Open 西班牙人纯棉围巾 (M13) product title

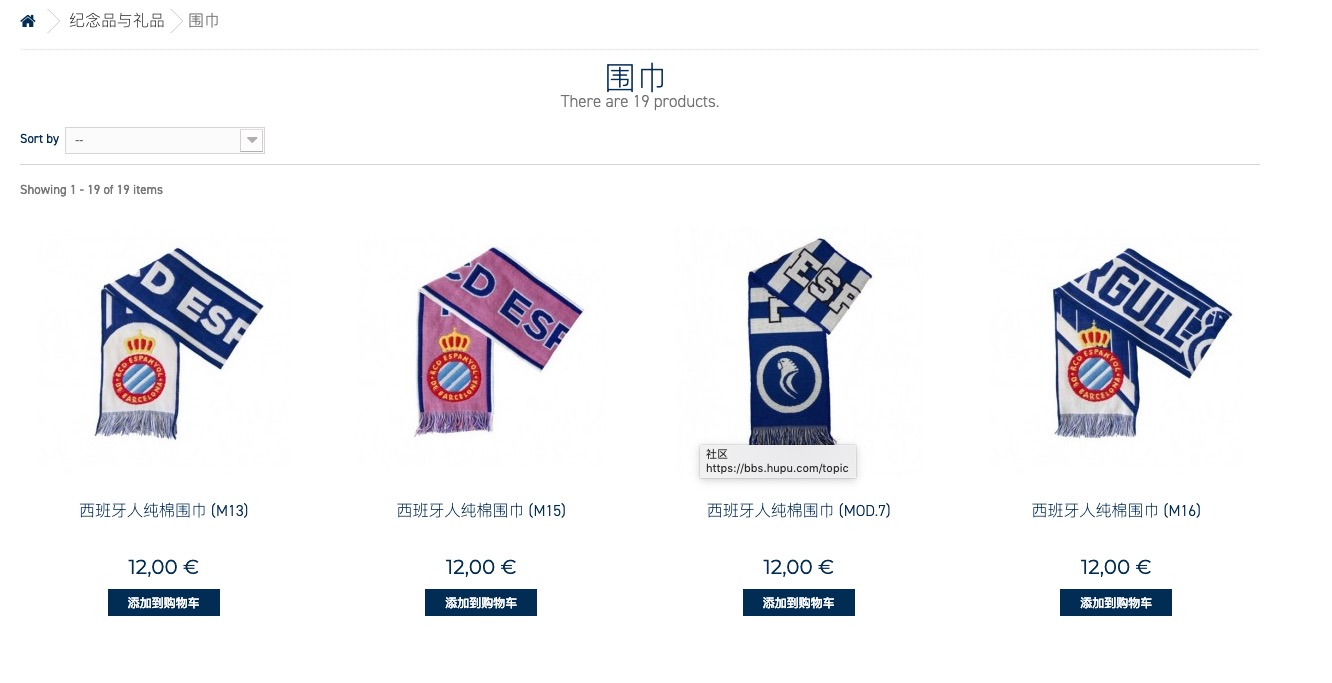click(164, 511)
